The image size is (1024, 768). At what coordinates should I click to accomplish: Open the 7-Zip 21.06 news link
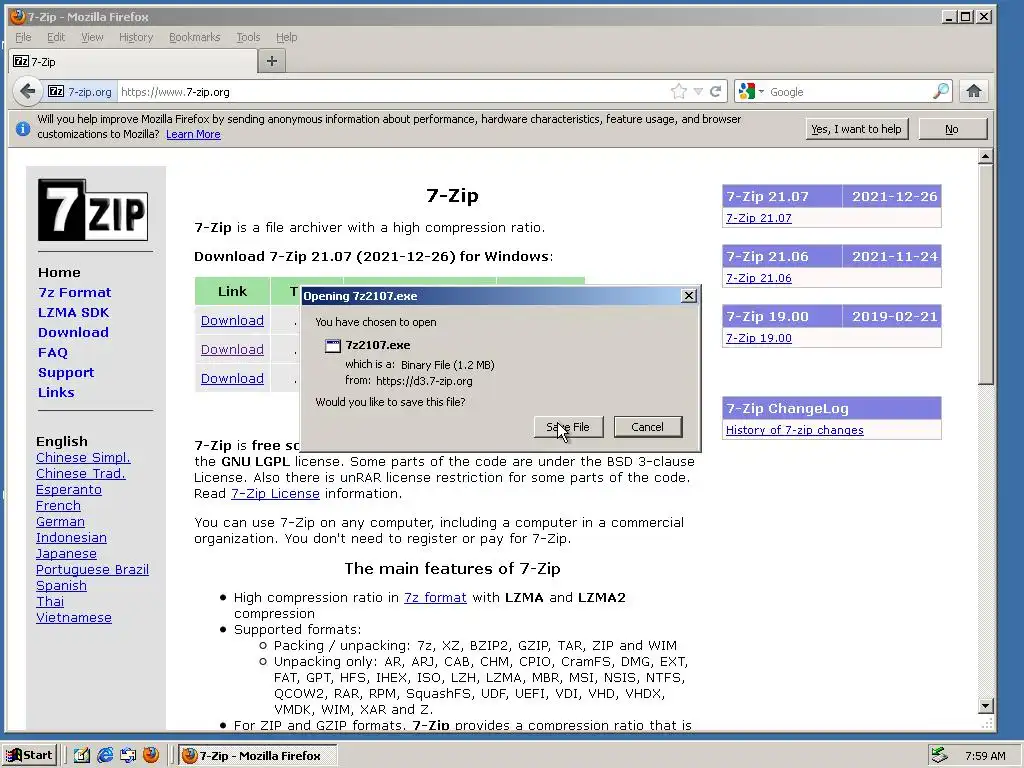(x=758, y=278)
